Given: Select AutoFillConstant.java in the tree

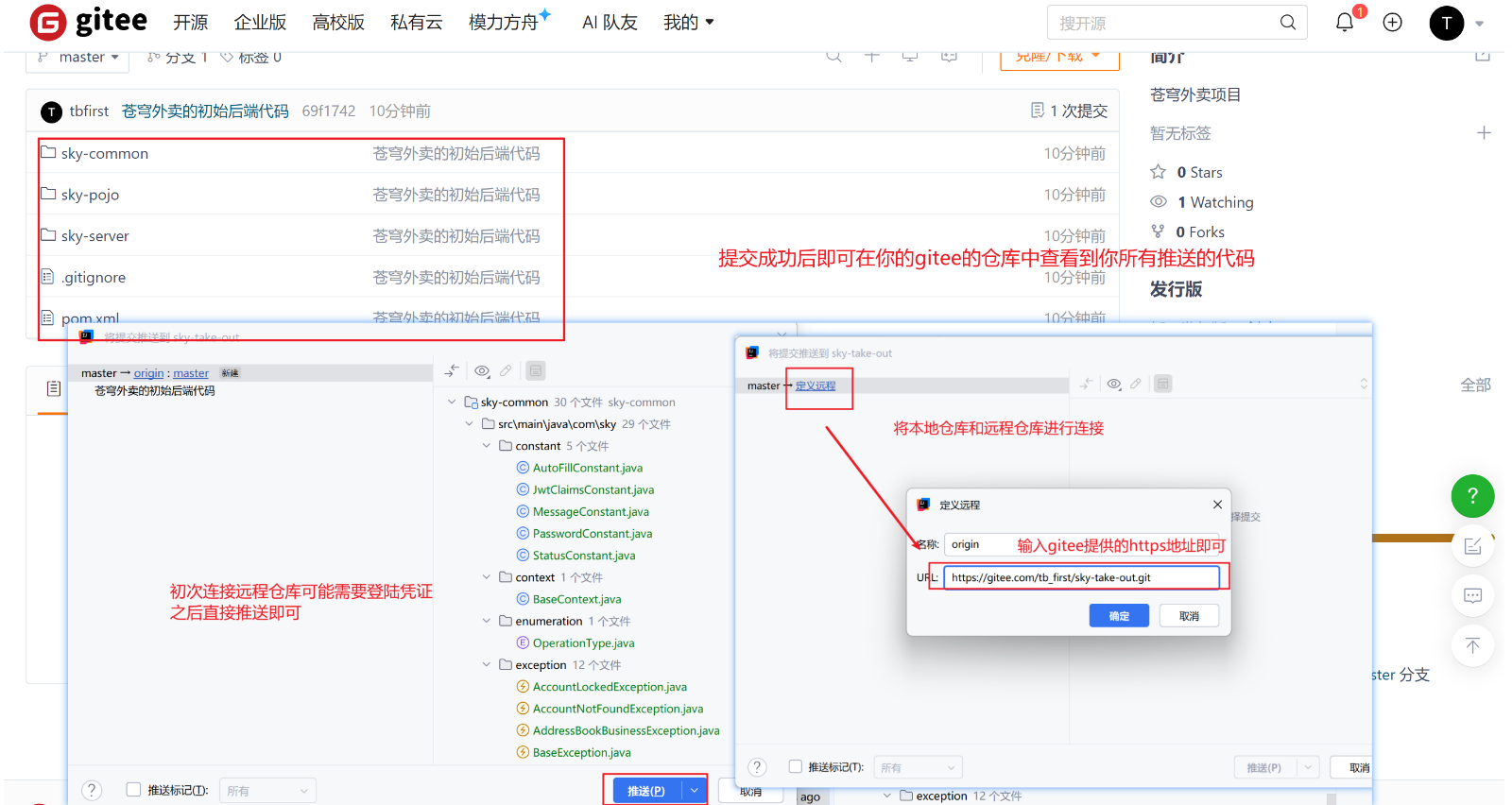Looking at the screenshot, I should (587, 468).
